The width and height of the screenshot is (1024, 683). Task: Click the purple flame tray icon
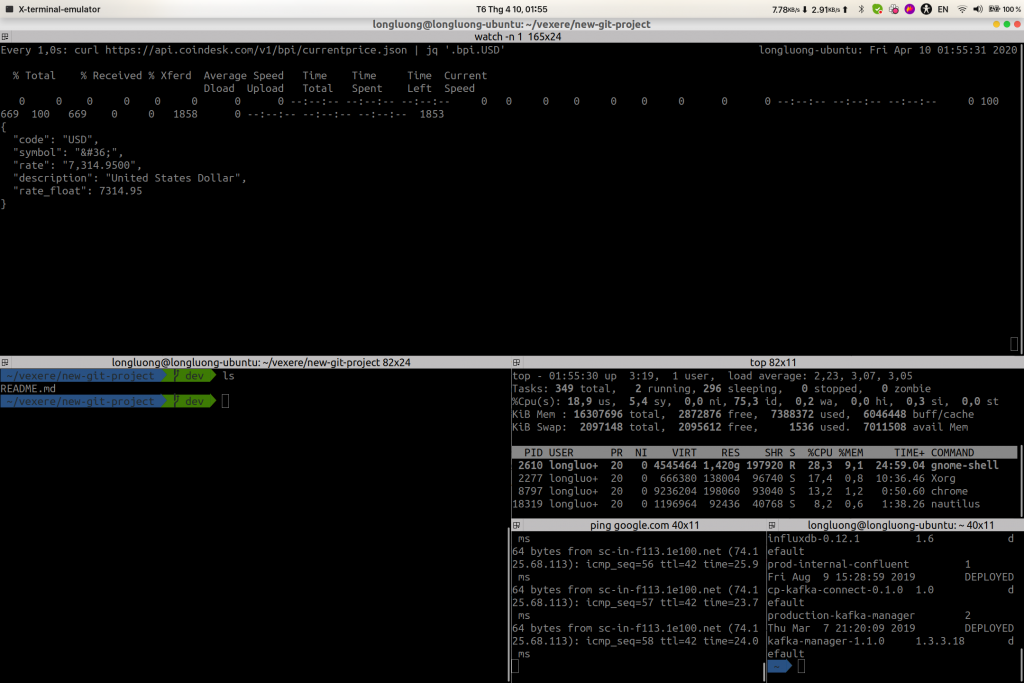[x=910, y=9]
